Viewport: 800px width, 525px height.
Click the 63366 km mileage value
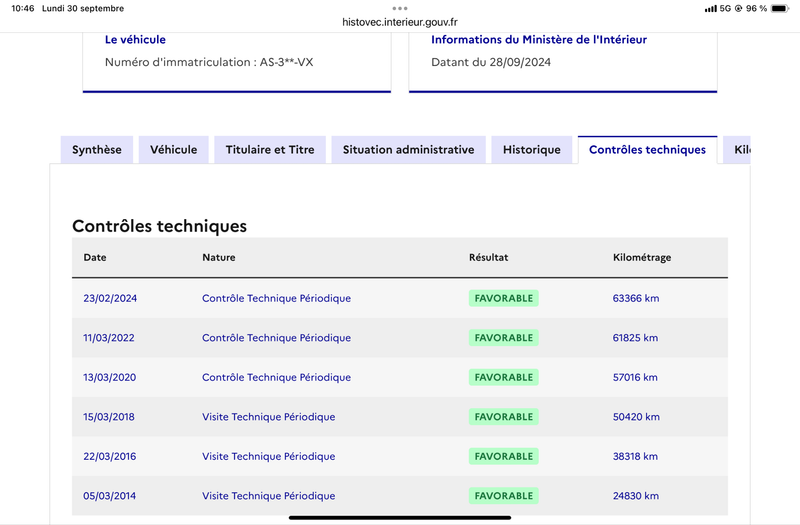[636, 298]
